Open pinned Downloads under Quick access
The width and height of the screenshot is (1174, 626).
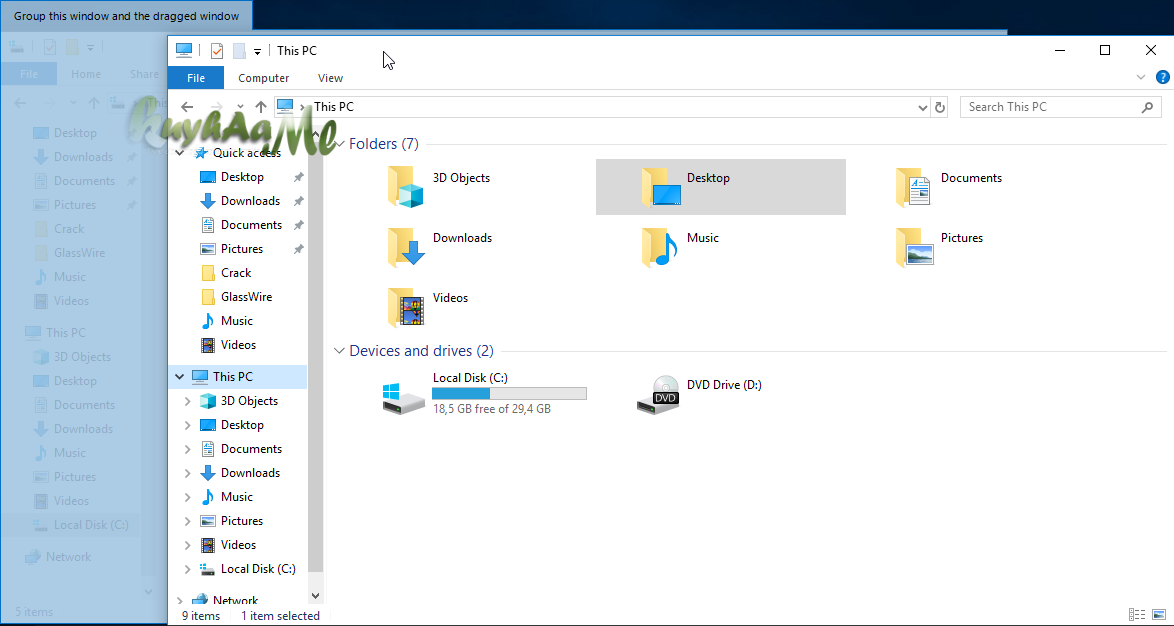click(250, 201)
